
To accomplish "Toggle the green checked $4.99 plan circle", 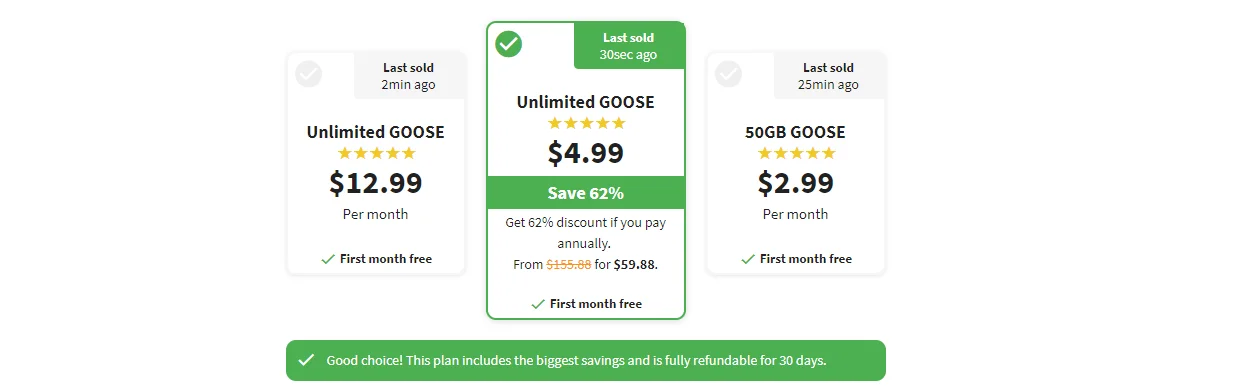I will [x=509, y=44].
